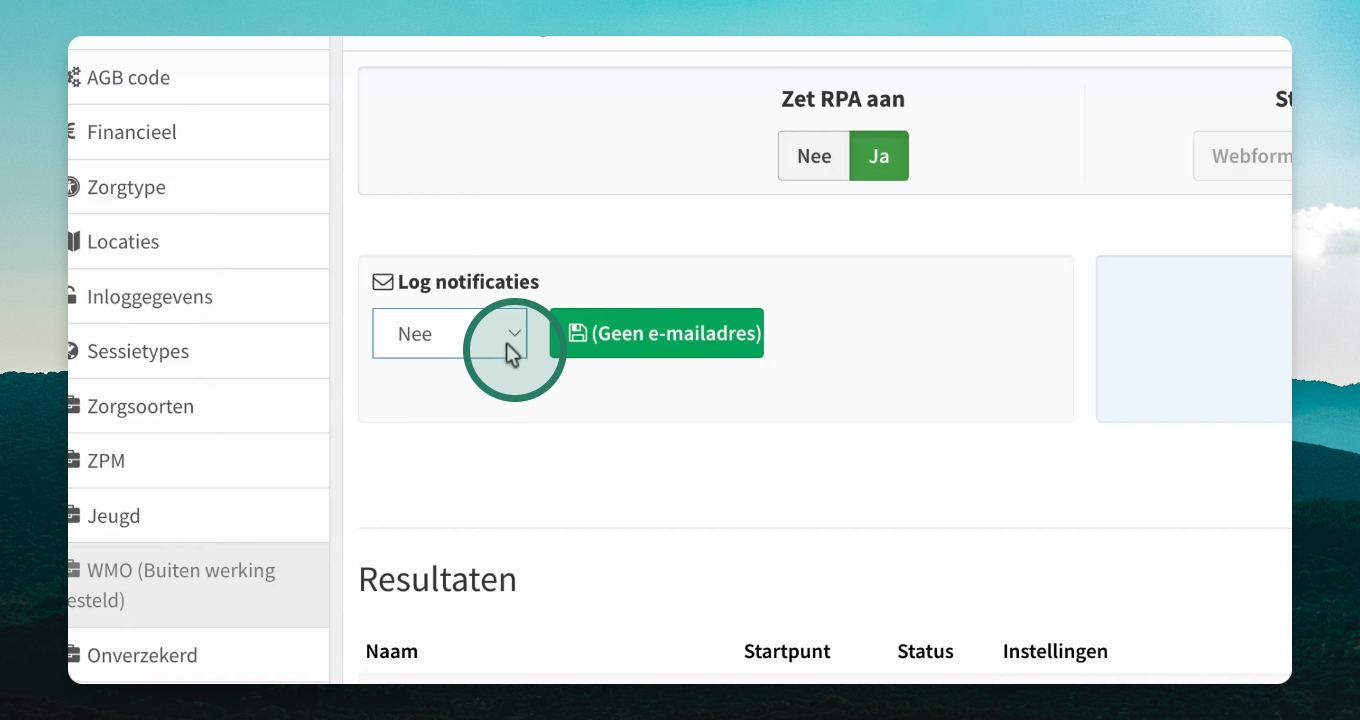Click the Resultaten heading
1360x720 pixels.
point(438,580)
